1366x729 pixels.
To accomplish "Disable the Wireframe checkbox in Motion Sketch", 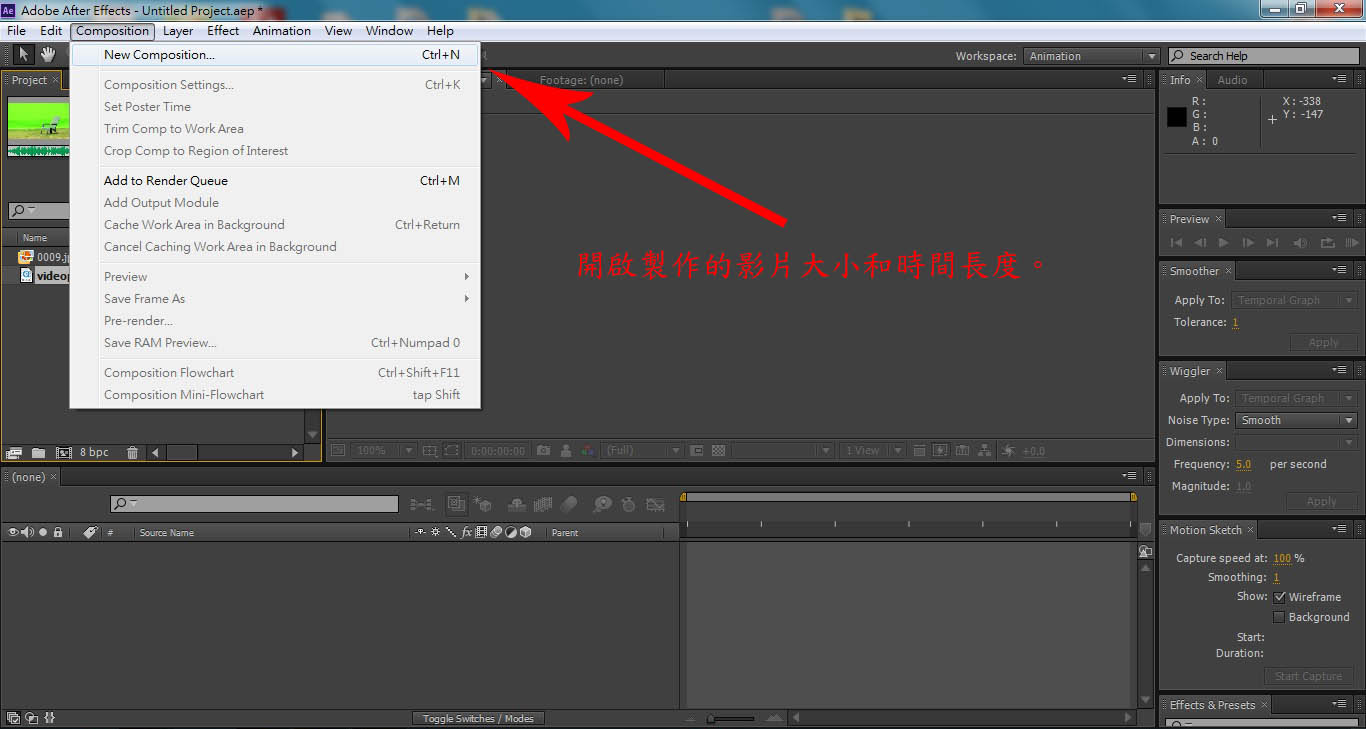I will tap(1279, 597).
